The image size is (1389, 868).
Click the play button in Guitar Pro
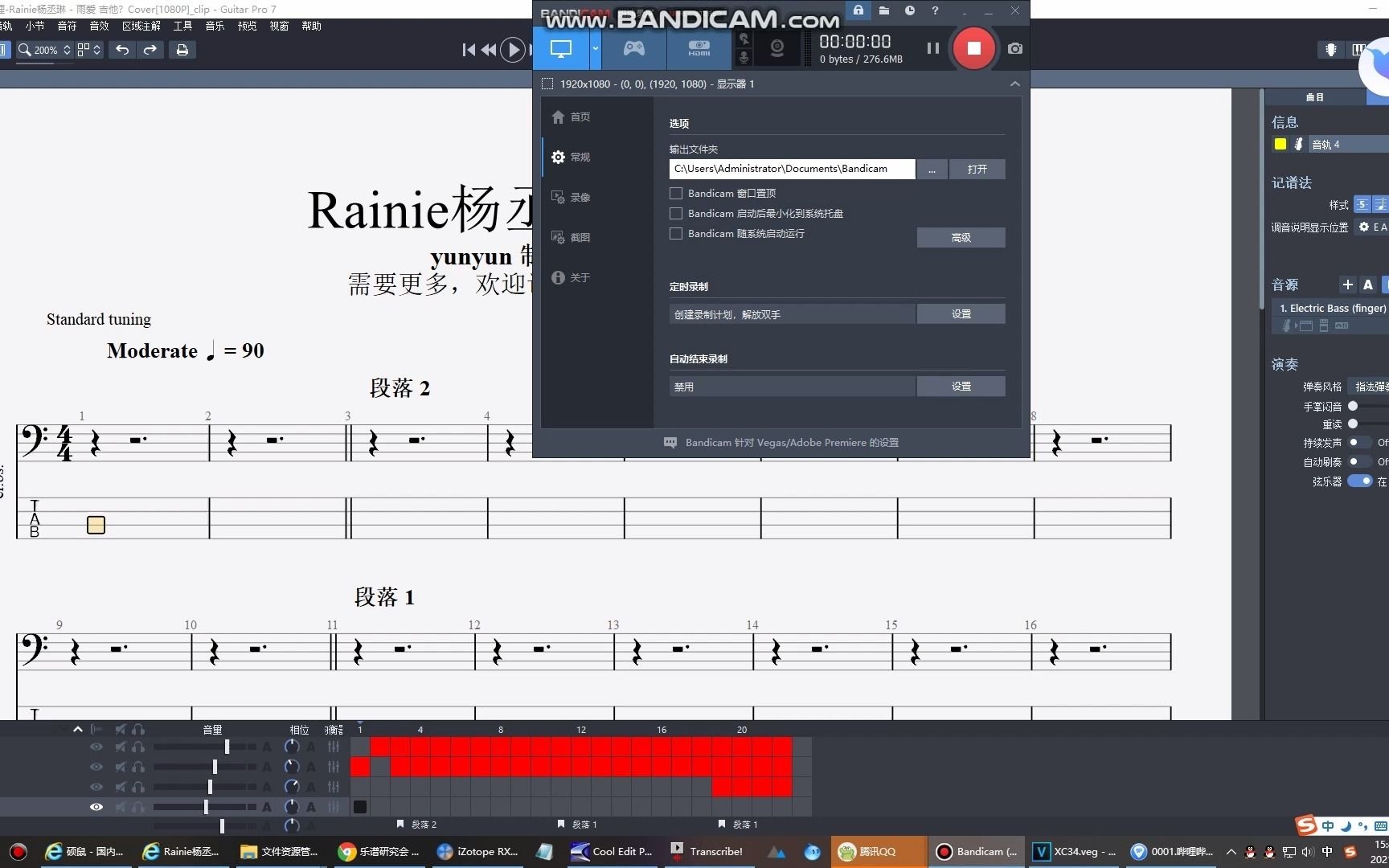pyautogui.click(x=512, y=50)
